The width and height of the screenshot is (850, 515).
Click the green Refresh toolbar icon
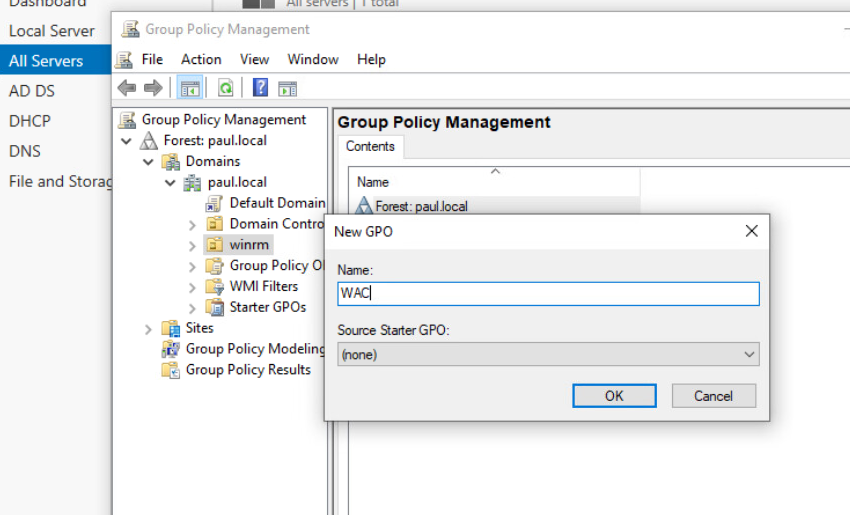pos(226,88)
